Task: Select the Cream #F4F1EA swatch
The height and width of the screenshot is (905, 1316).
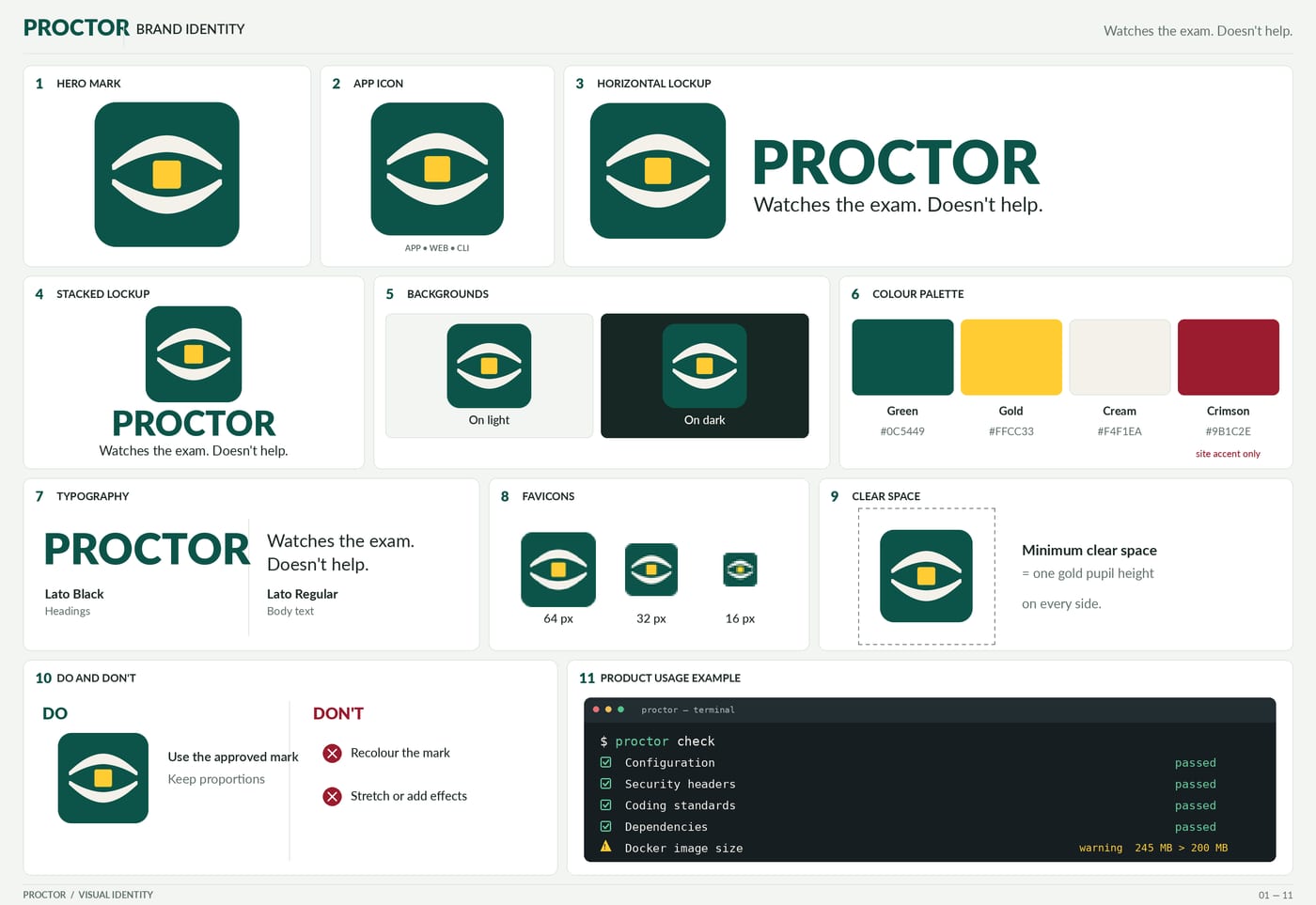Action: pyautogui.click(x=1120, y=357)
